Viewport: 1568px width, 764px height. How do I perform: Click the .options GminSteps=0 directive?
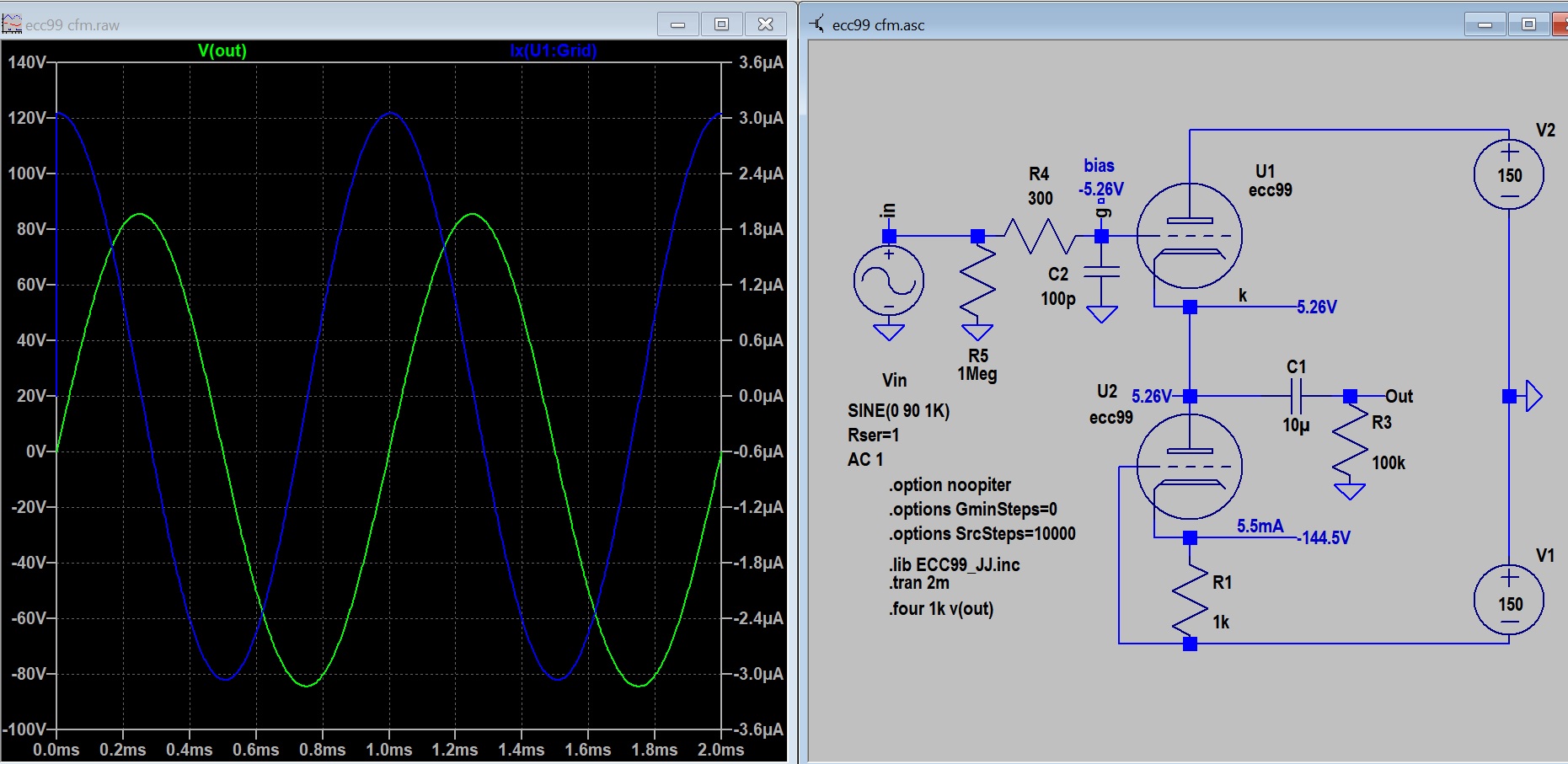tap(972, 510)
